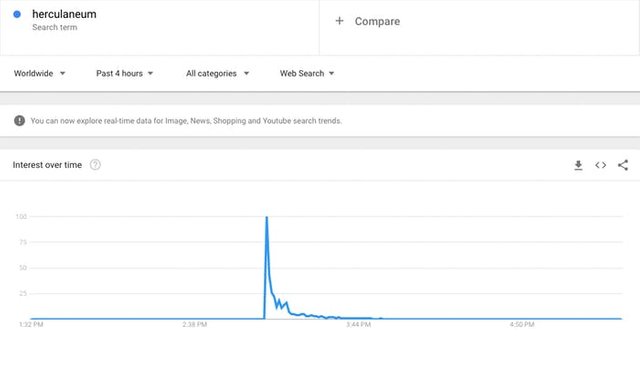Click the plus icon to add comparison
The width and height of the screenshot is (640, 367).
point(339,21)
